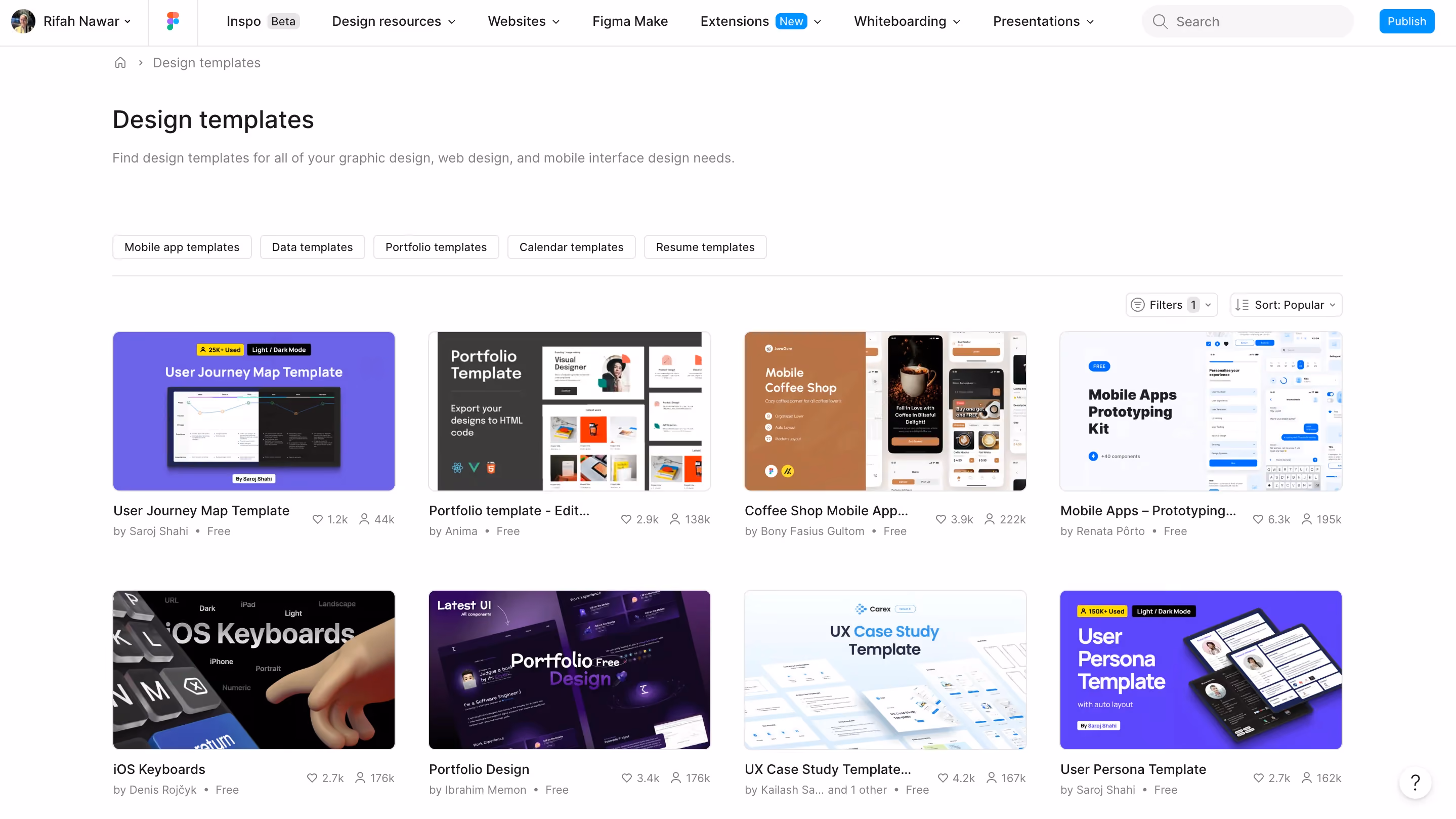
Task: Select Resume templates tag
Action: [x=705, y=247]
